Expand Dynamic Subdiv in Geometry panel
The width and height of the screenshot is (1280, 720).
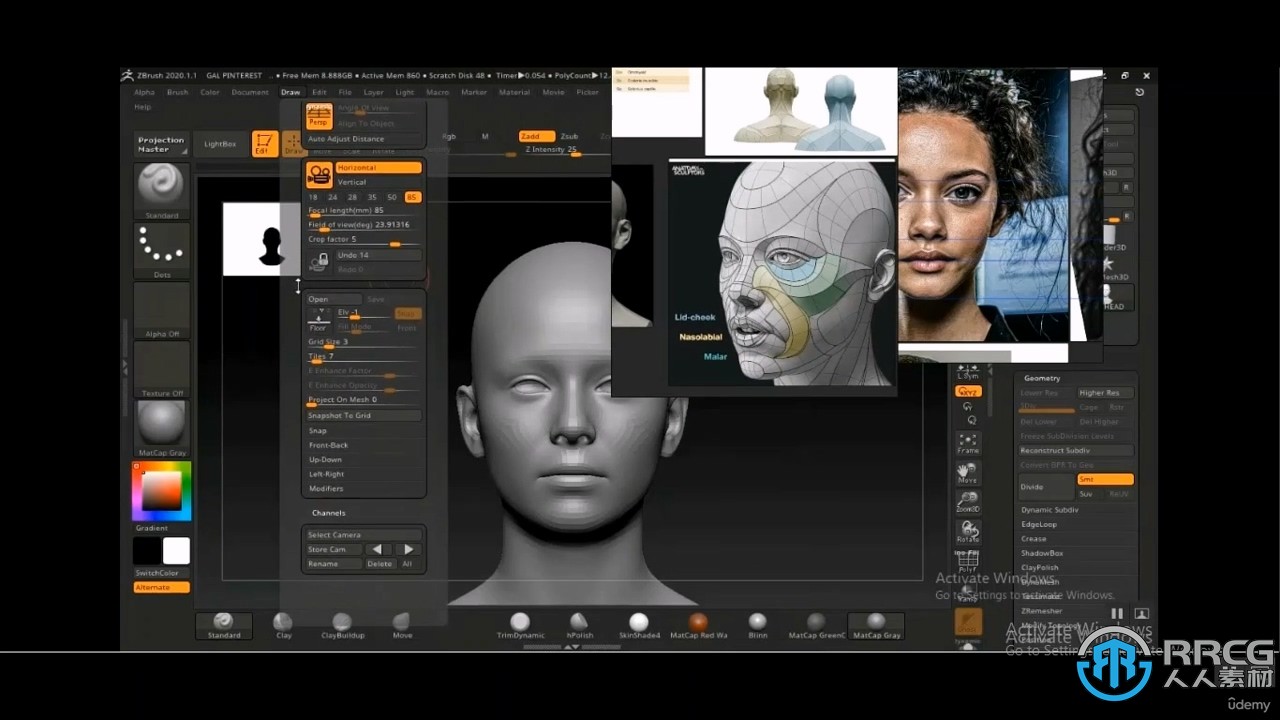[1049, 510]
